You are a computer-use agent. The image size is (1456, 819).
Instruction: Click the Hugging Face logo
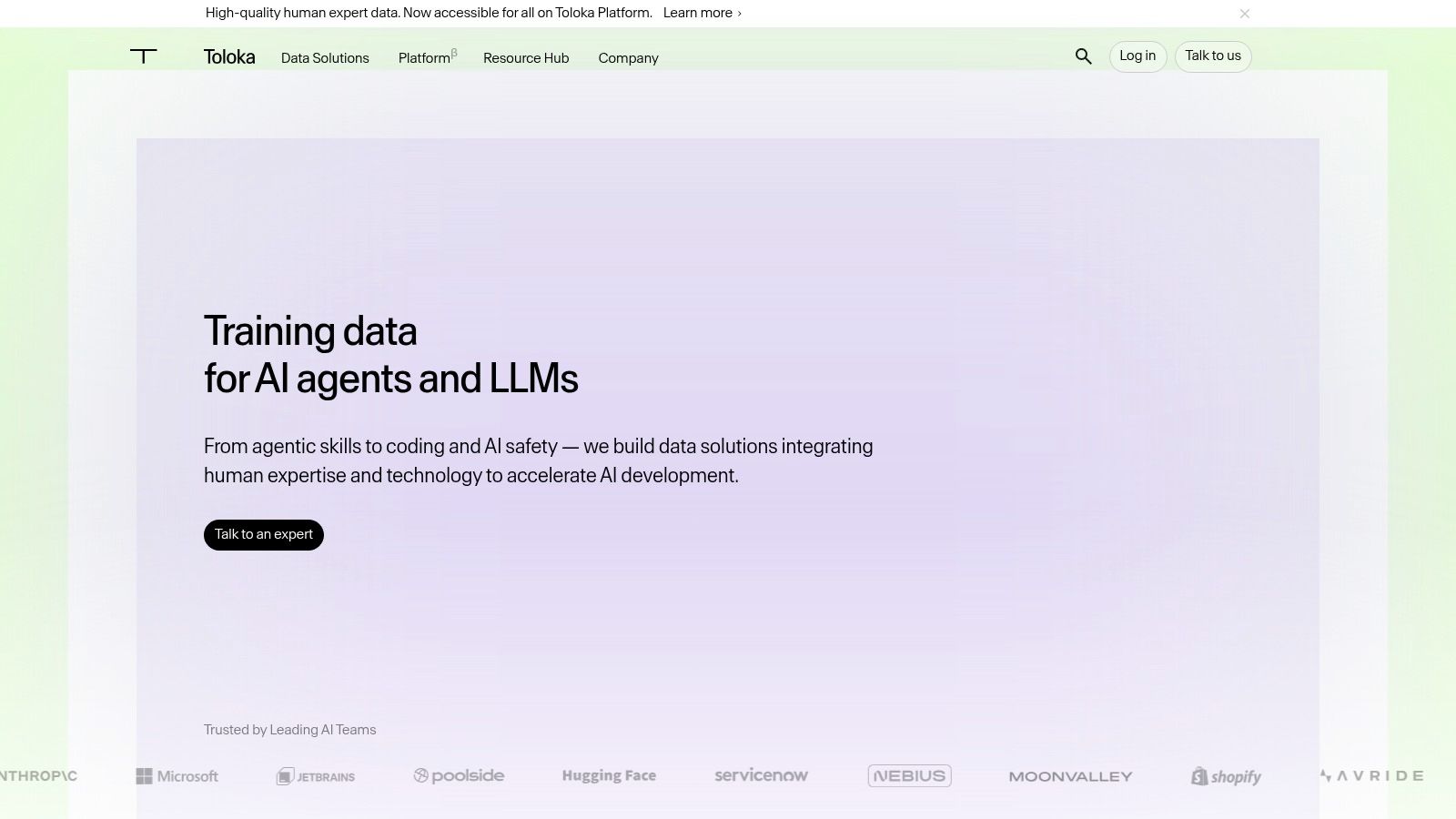point(609,775)
